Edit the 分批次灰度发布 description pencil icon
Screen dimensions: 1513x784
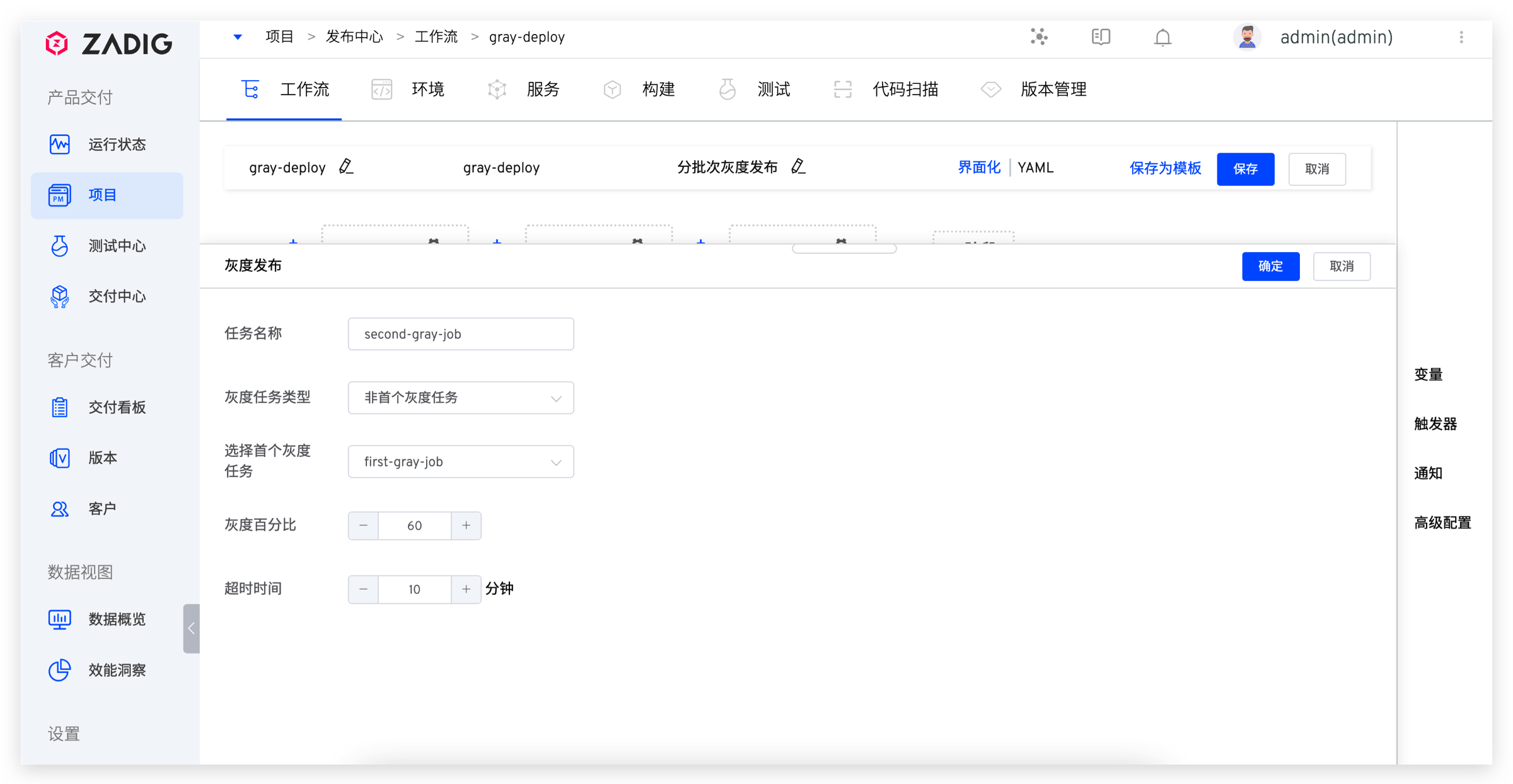pyautogui.click(x=798, y=167)
